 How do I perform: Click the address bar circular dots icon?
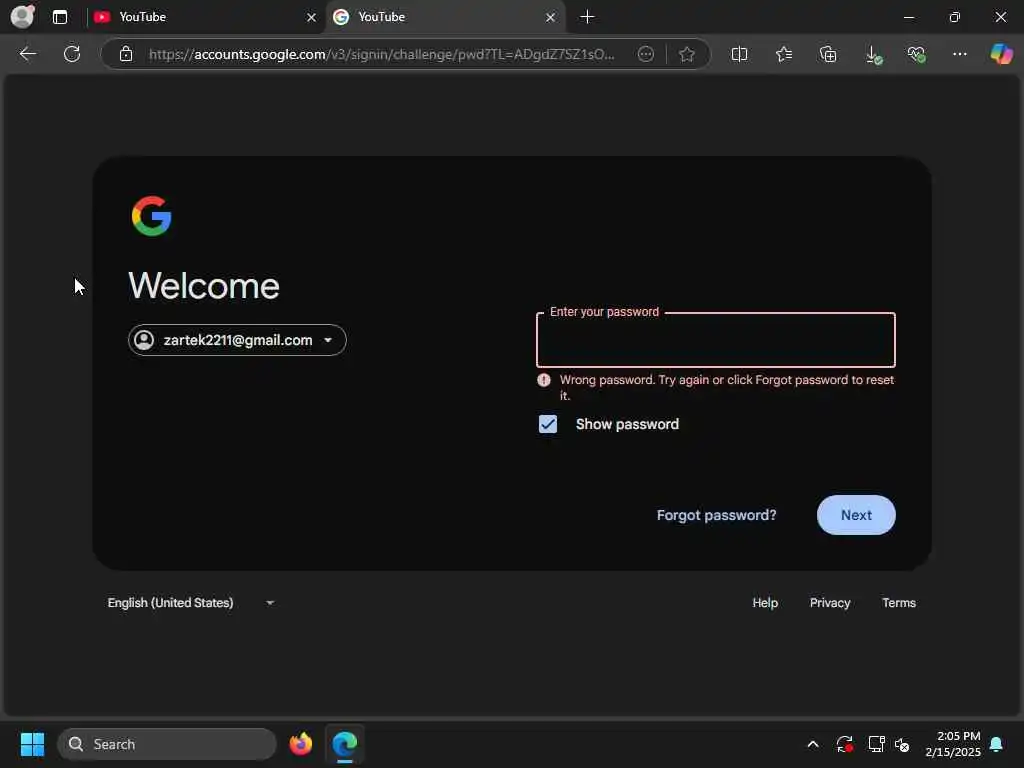(x=645, y=54)
